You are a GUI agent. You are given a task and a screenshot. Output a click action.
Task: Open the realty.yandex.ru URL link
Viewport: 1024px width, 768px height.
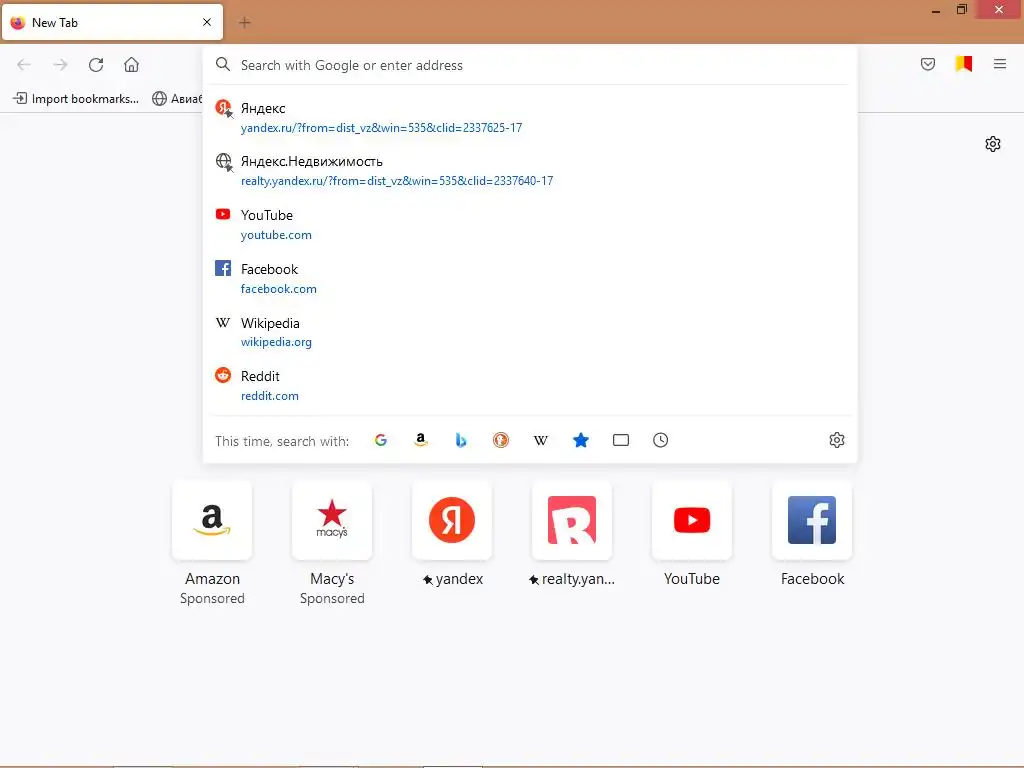397,181
